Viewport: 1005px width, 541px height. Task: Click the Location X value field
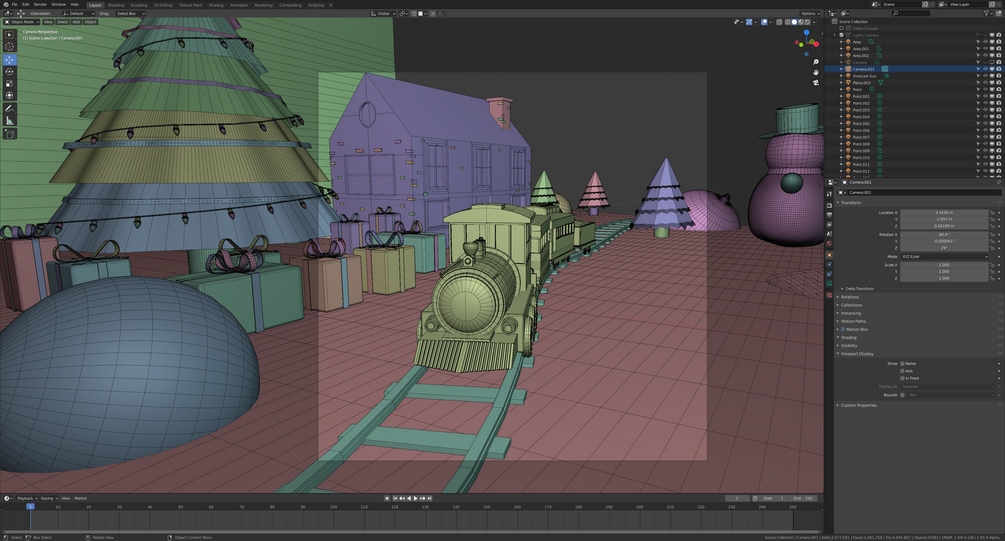click(944, 212)
